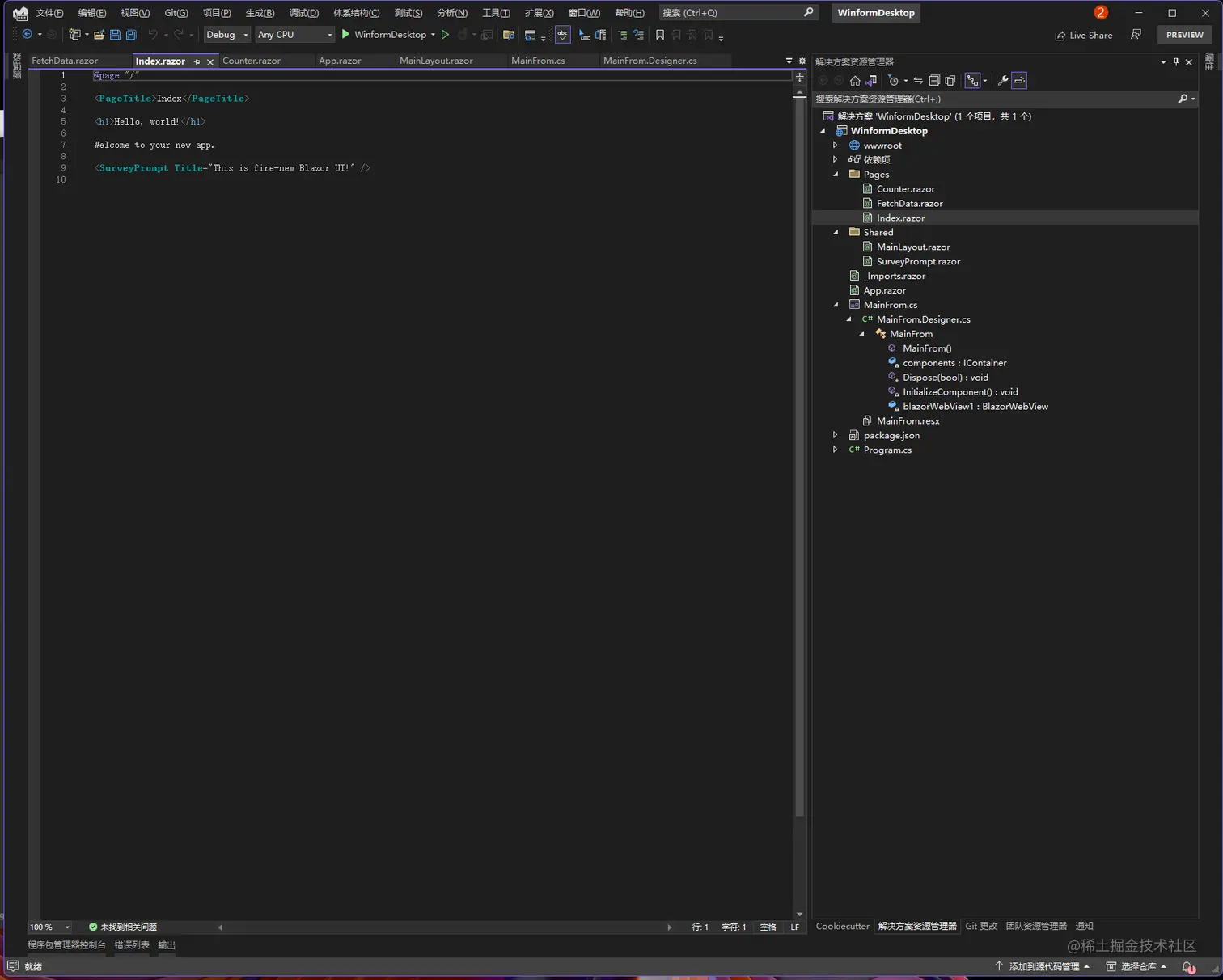The width and height of the screenshot is (1223, 980).
Task: Select InitializeComponent() : void member
Action: point(960,391)
